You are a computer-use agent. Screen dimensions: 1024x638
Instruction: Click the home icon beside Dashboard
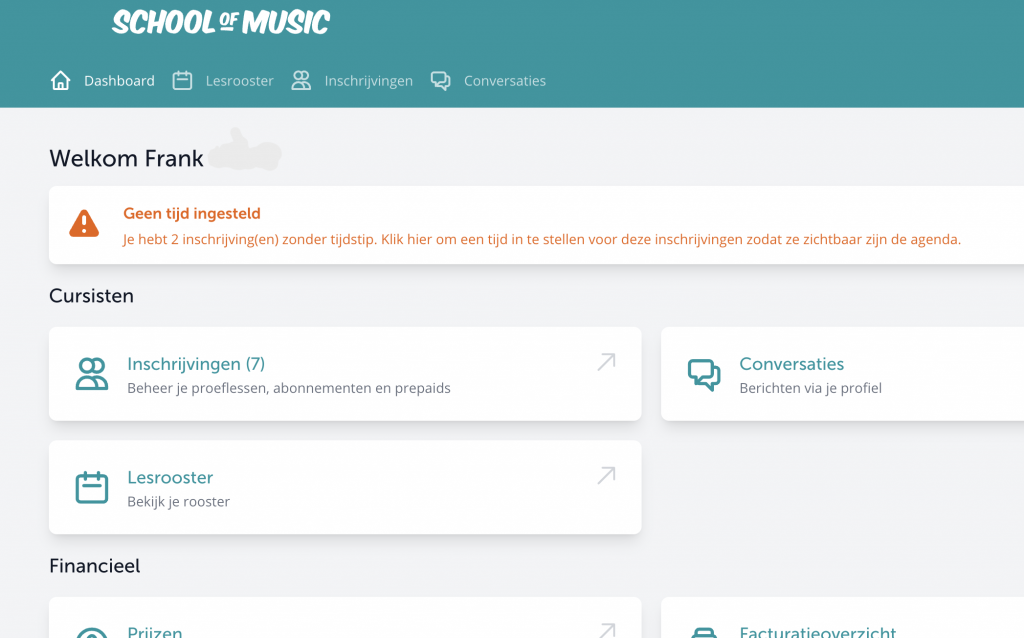tap(61, 81)
